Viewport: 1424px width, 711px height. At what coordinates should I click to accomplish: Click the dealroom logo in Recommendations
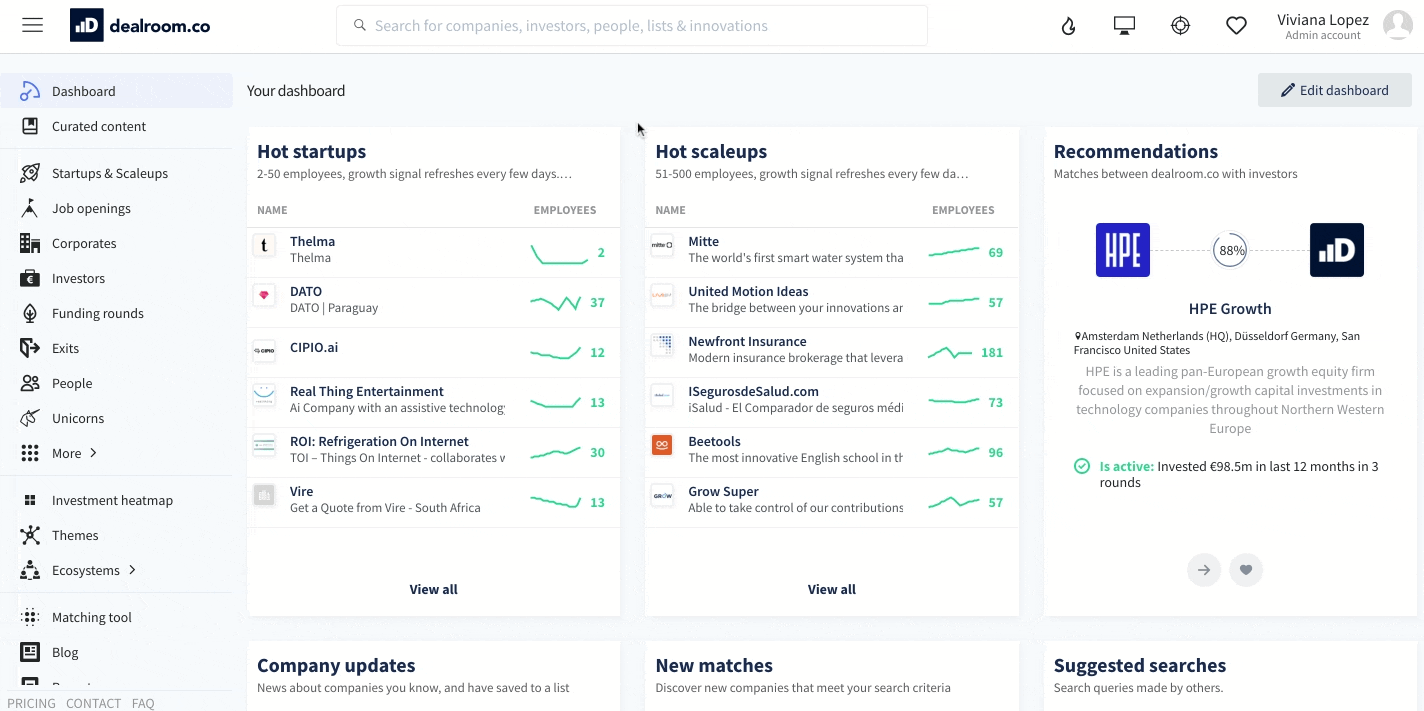pyautogui.click(x=1337, y=250)
